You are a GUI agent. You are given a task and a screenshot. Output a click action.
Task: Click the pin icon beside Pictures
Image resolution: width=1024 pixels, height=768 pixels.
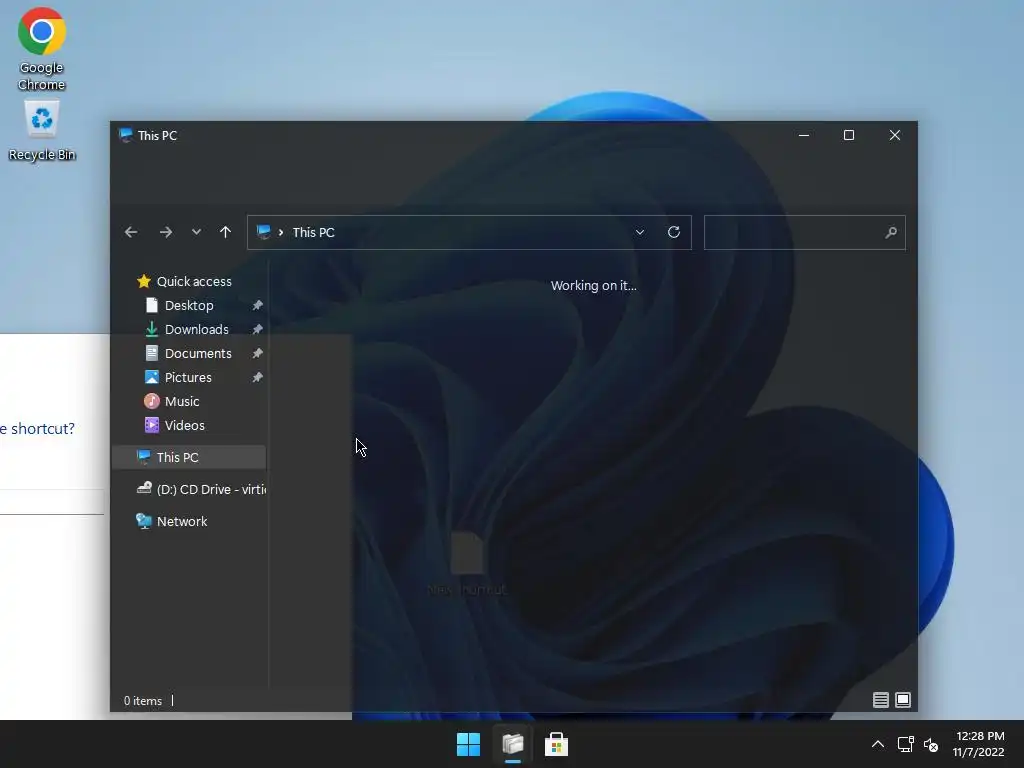(257, 377)
